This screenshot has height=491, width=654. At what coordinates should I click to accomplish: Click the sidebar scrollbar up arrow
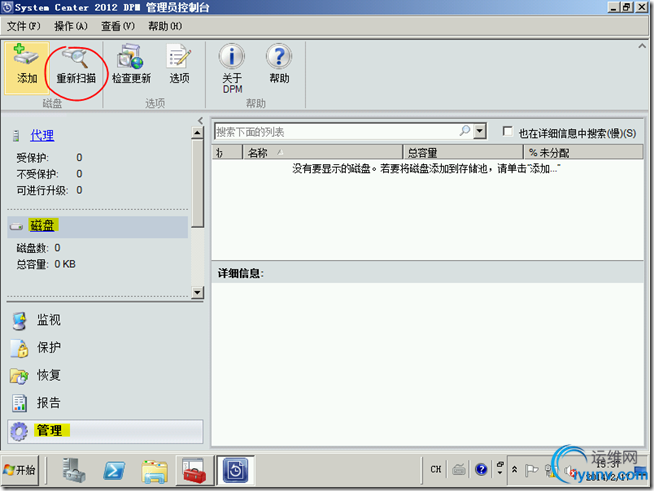[x=197, y=133]
